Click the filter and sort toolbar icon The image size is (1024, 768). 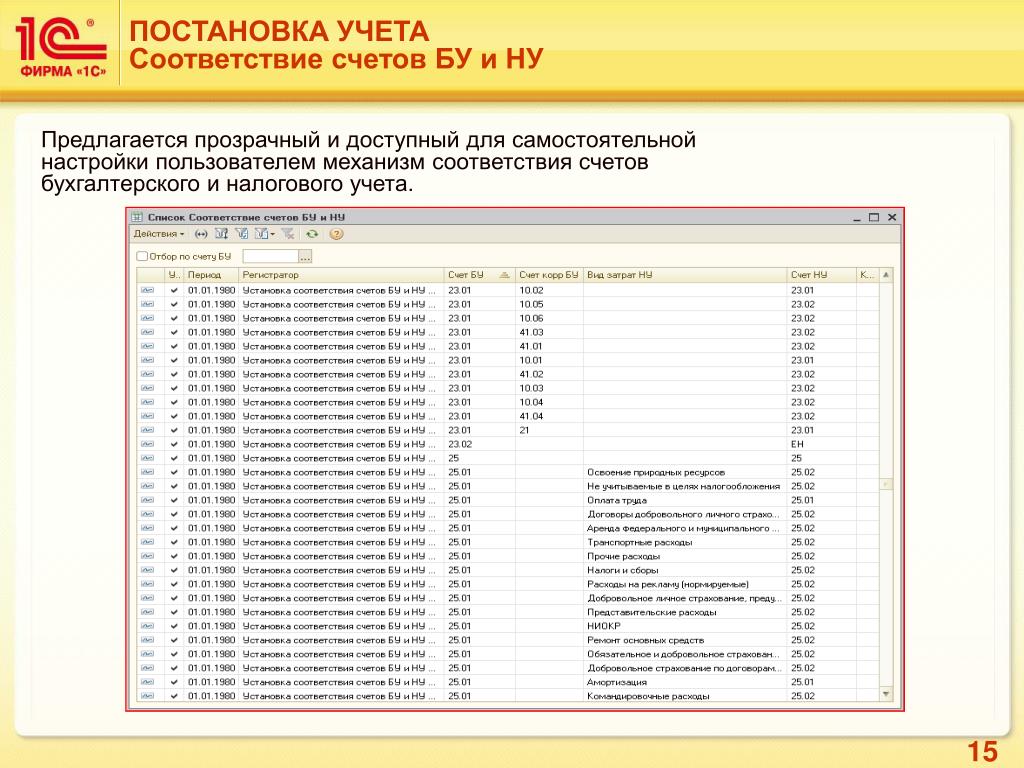point(221,234)
